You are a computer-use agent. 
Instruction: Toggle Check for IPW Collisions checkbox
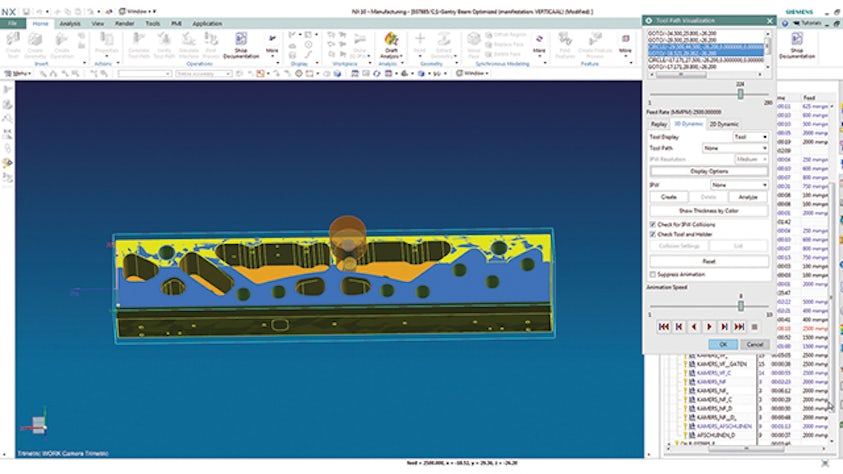click(x=653, y=225)
